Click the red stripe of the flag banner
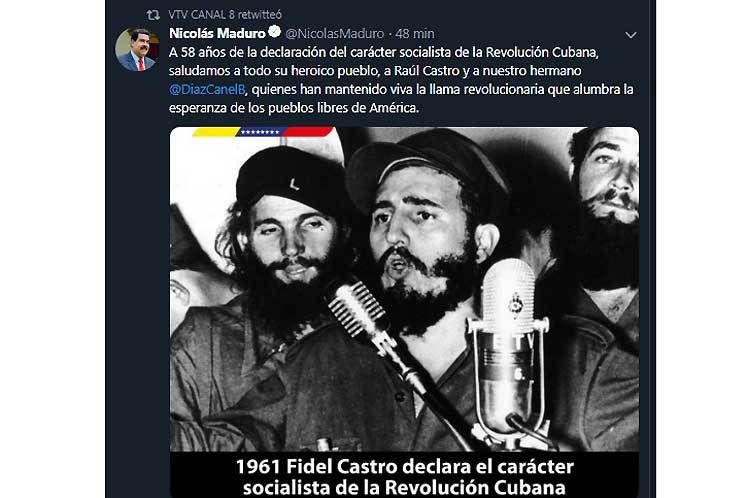Viewport: 748px width, 498px height. click(x=307, y=132)
